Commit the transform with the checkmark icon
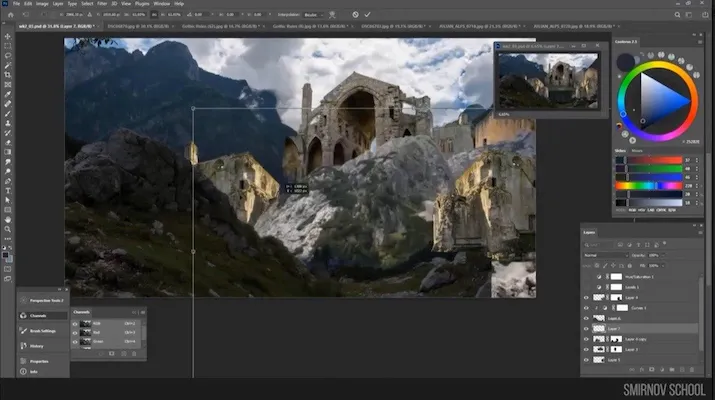This screenshot has width=715, height=400. pyautogui.click(x=367, y=15)
